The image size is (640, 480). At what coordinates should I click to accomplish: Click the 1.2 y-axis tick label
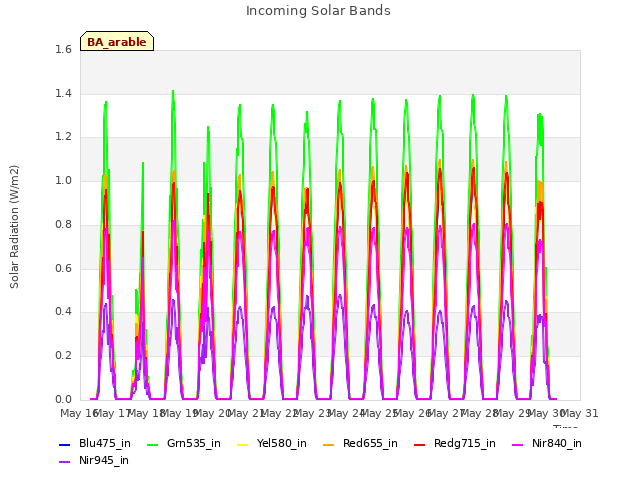tap(63, 137)
